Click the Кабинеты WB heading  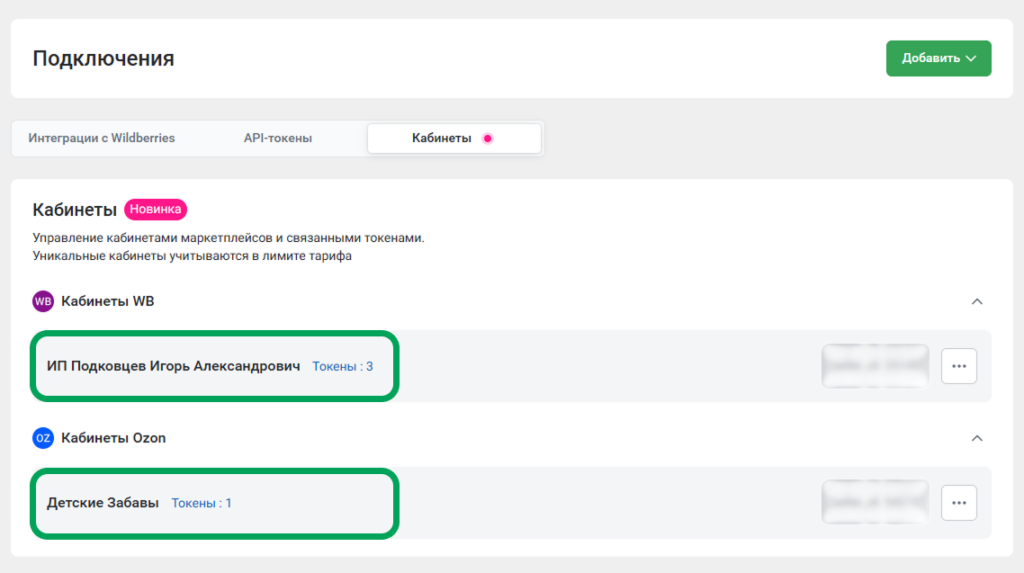108,301
